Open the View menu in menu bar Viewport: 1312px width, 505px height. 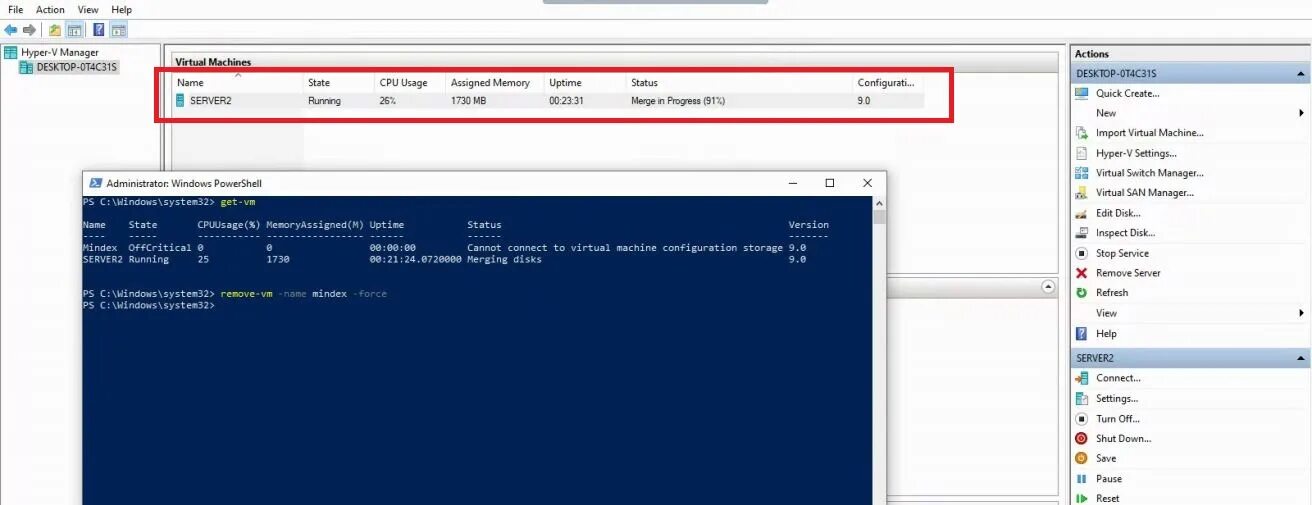(88, 10)
